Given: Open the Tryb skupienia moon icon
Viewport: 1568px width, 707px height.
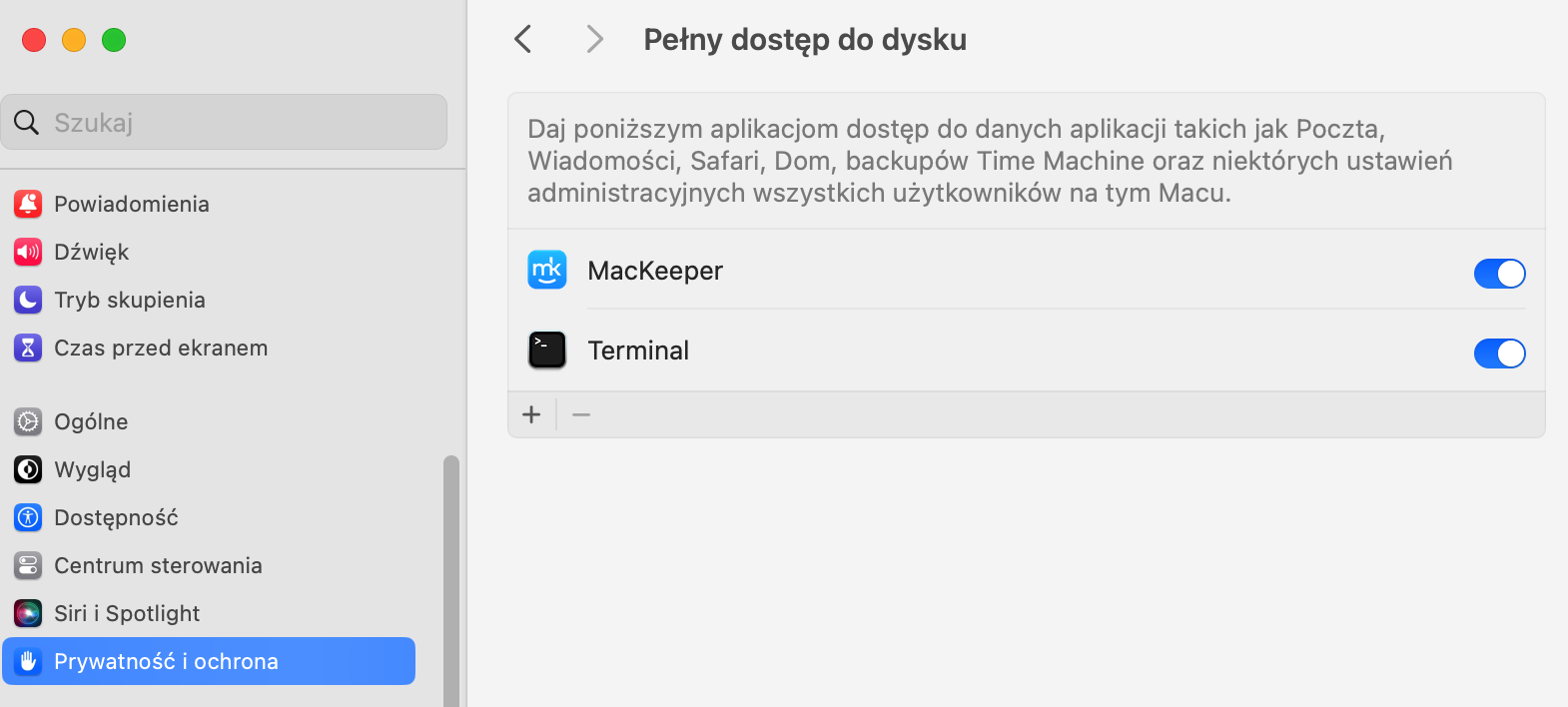Looking at the screenshot, I should (28, 300).
